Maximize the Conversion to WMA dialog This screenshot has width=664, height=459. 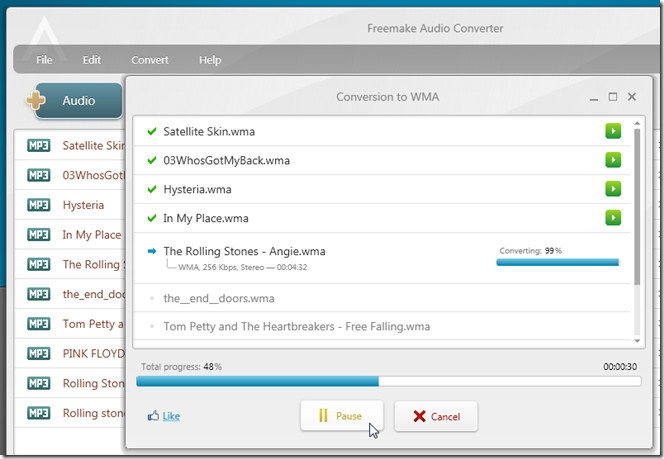[613, 97]
